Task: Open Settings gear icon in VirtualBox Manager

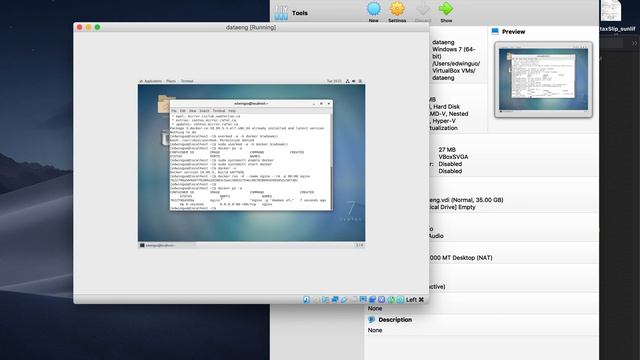Action: [397, 9]
